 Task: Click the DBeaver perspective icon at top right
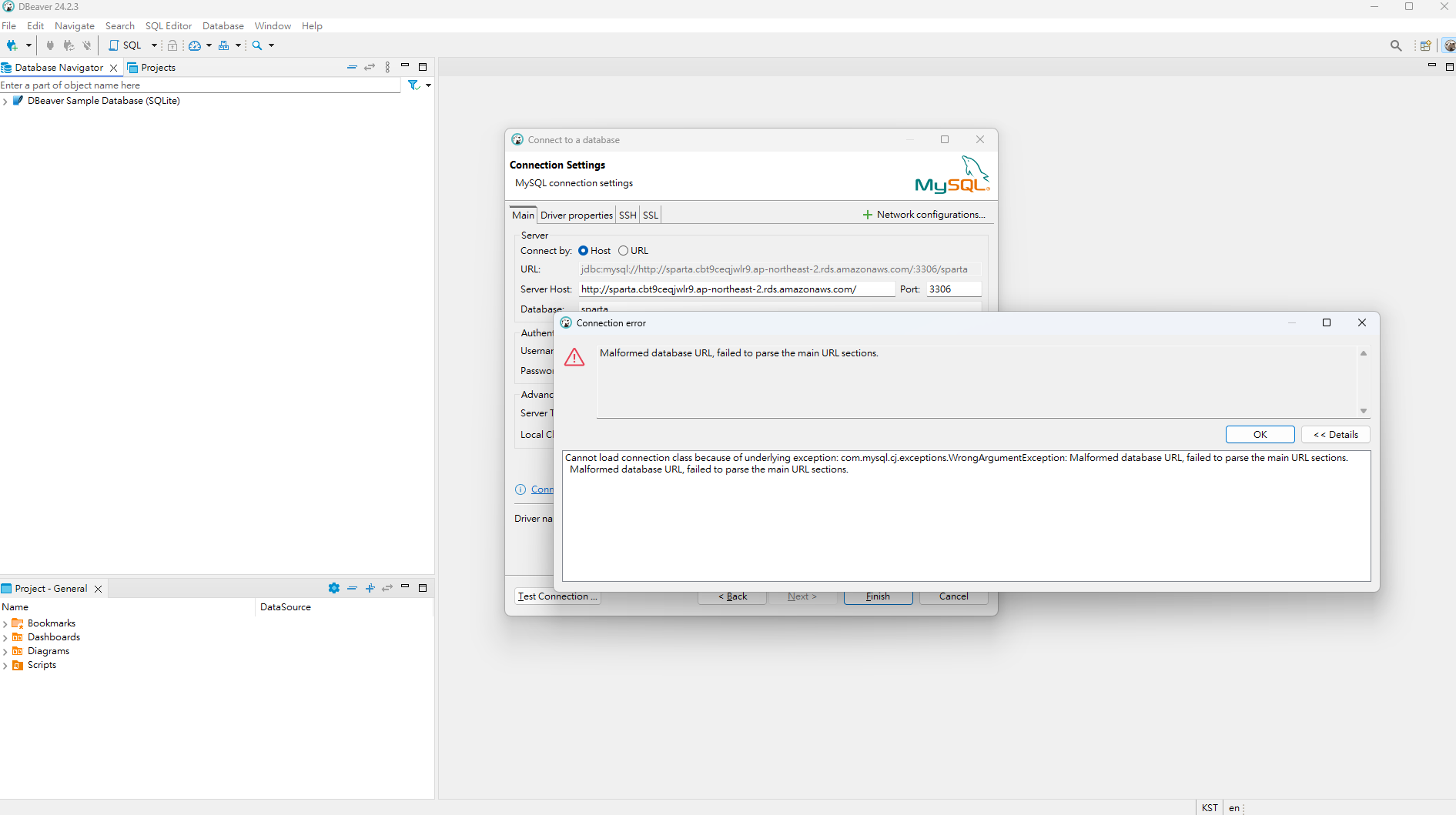coord(1449,45)
